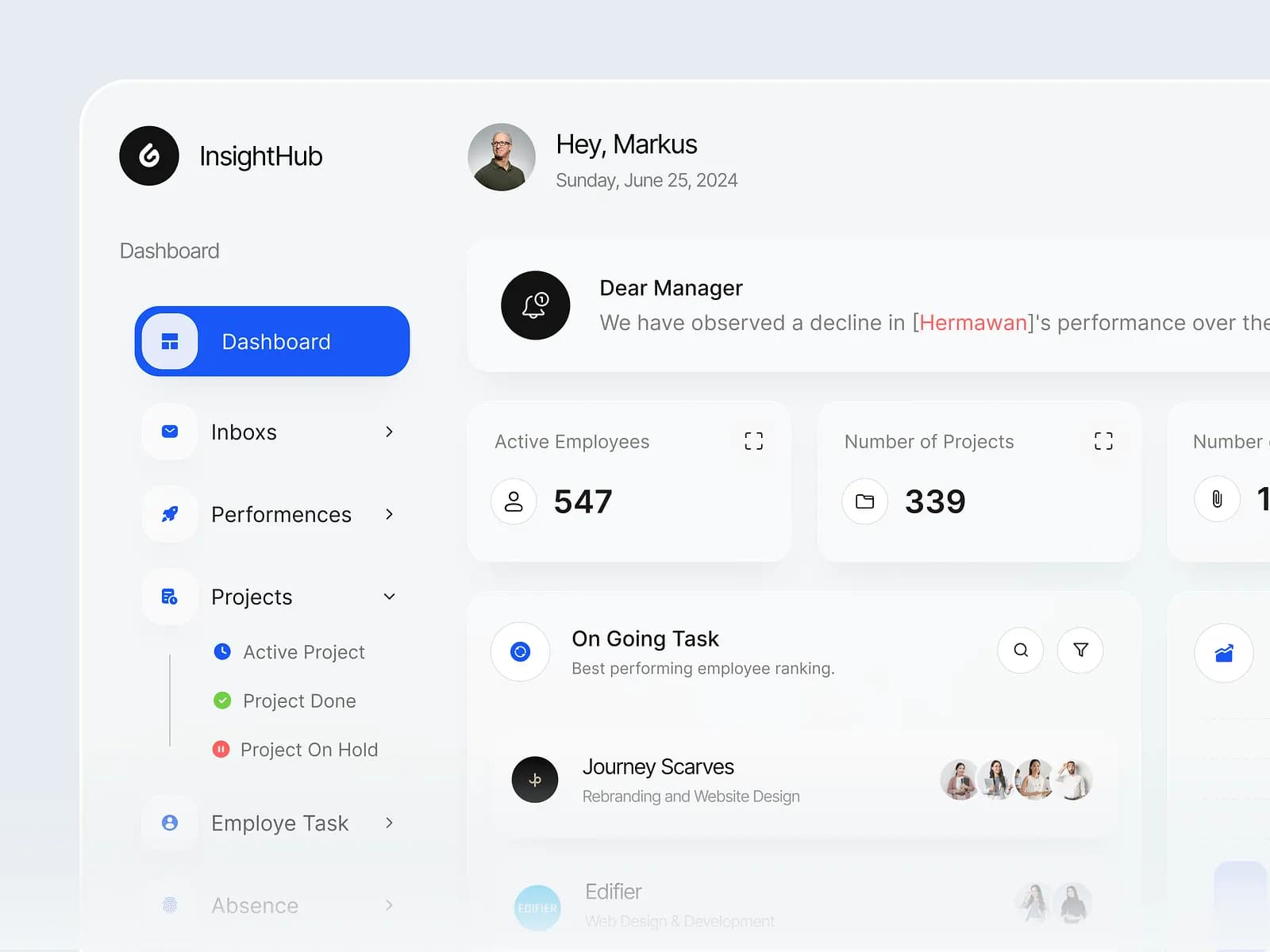Image resolution: width=1270 pixels, height=952 pixels.
Task: Click the Project On Hold pause icon
Action: [x=221, y=749]
